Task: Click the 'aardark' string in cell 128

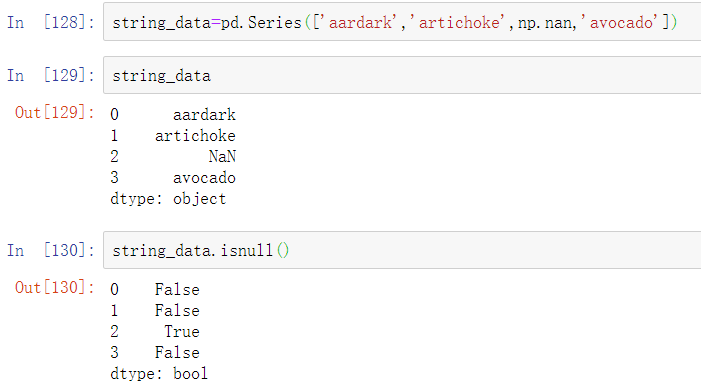Action: (359, 22)
